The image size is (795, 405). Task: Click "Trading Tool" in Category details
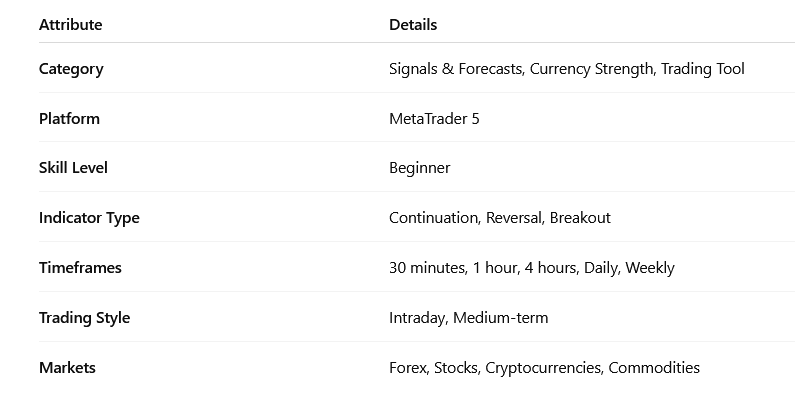[702, 69]
